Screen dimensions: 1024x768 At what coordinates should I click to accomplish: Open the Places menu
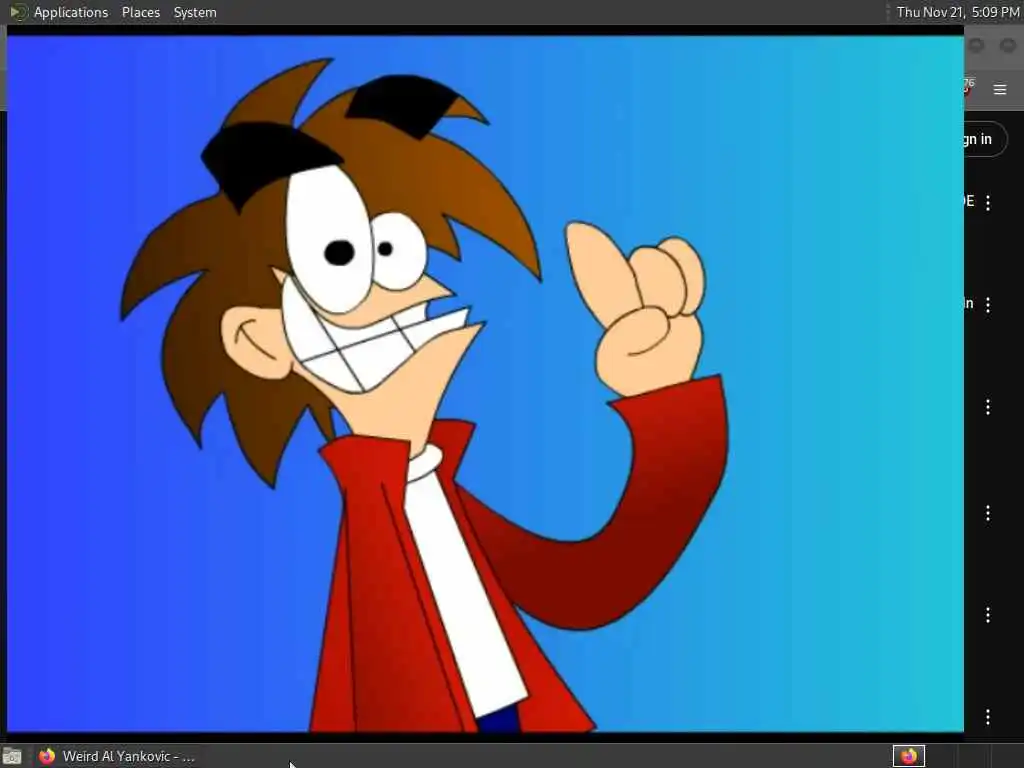[x=140, y=12]
